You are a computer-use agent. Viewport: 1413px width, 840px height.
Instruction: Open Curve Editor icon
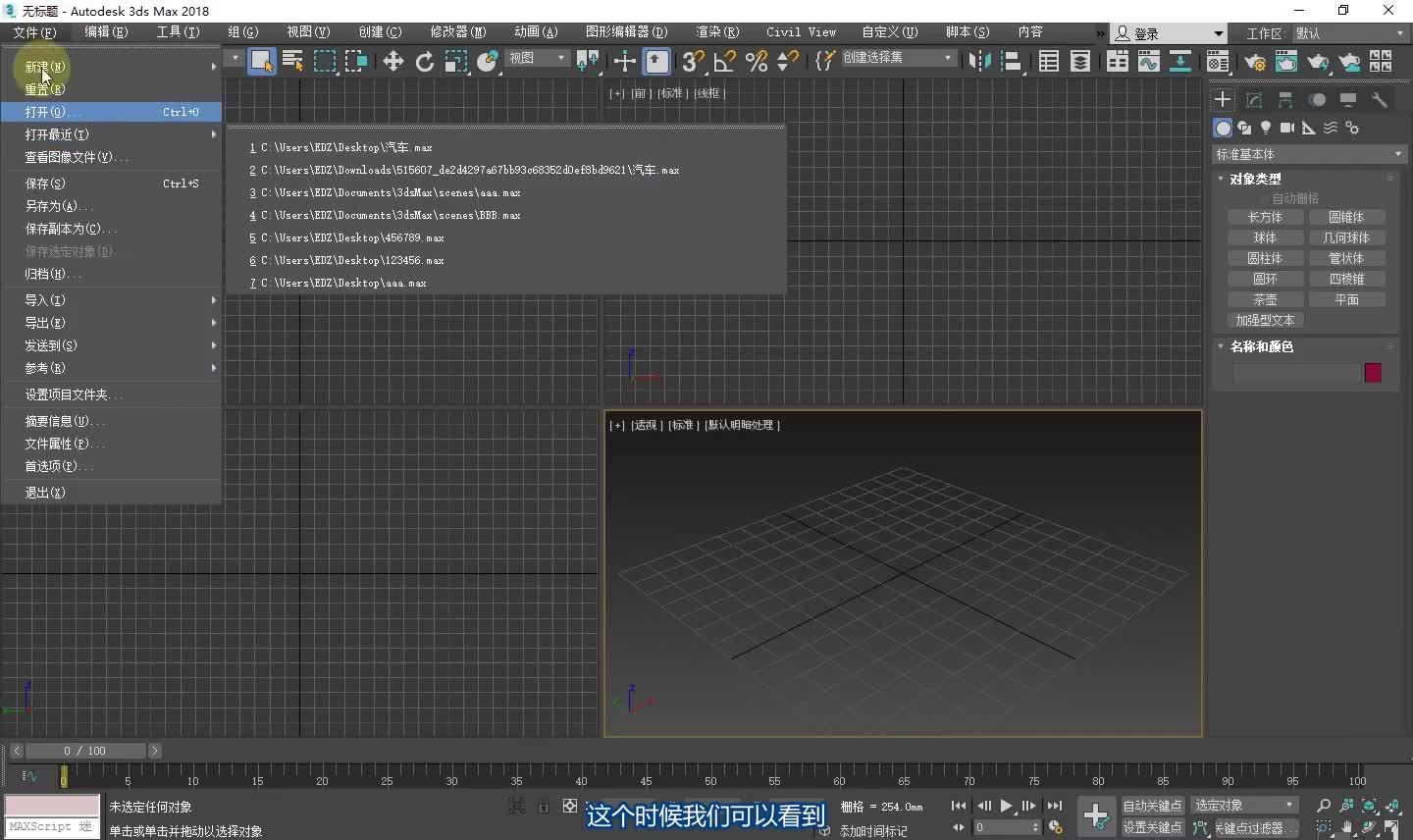coord(1148,61)
